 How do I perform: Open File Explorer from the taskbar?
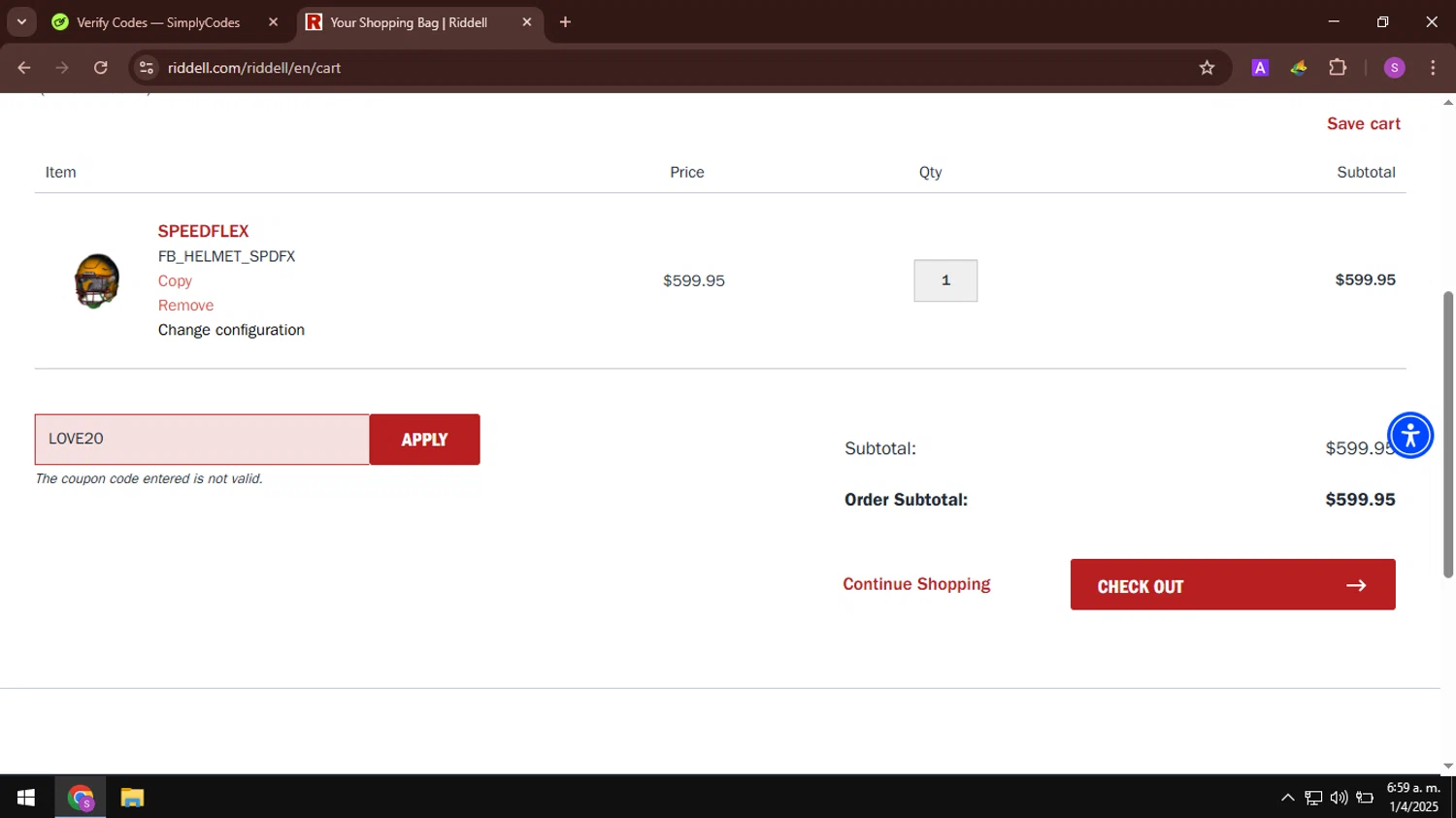(132, 798)
